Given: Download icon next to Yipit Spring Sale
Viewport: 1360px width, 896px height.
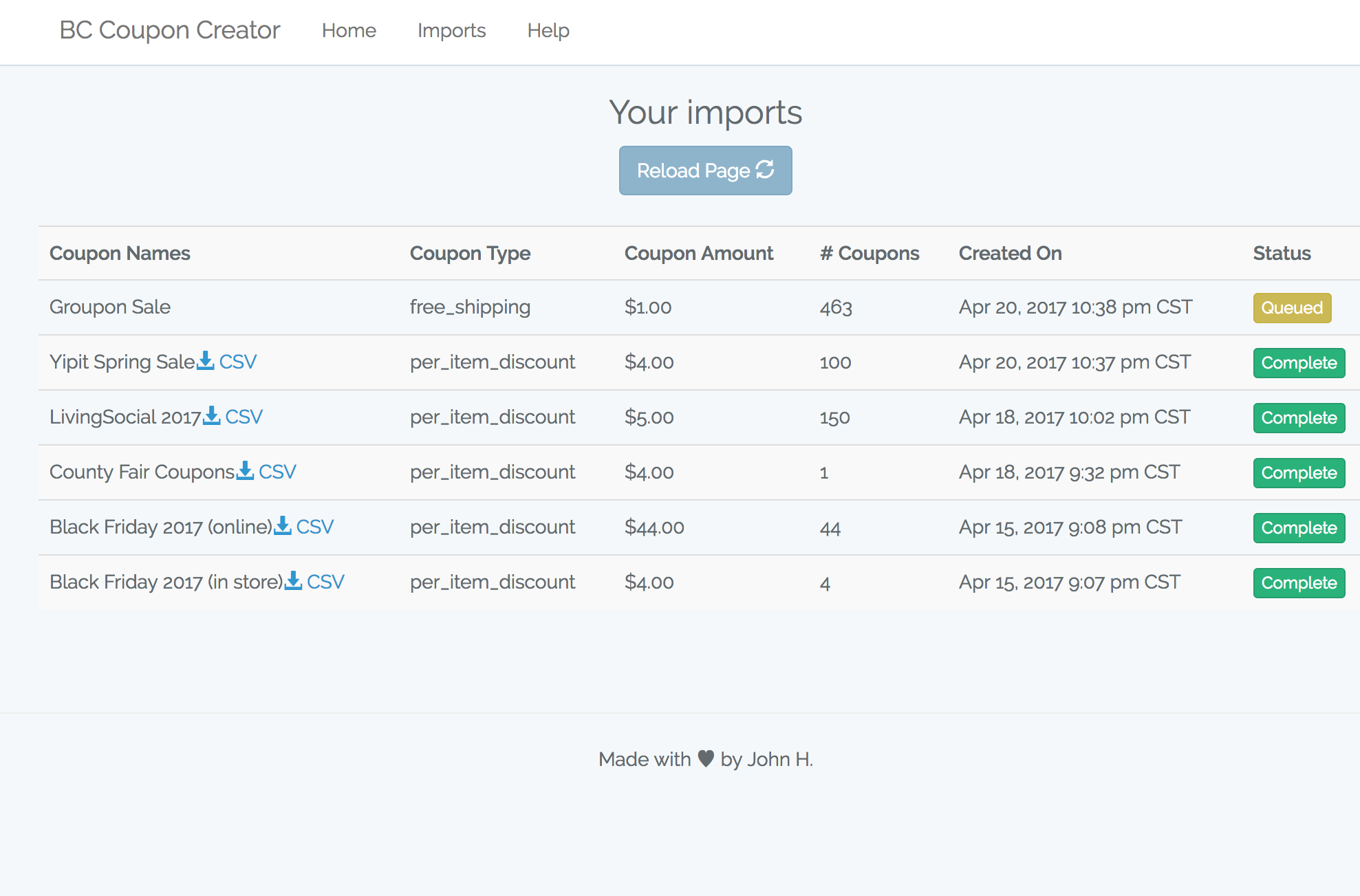Looking at the screenshot, I should point(206,360).
